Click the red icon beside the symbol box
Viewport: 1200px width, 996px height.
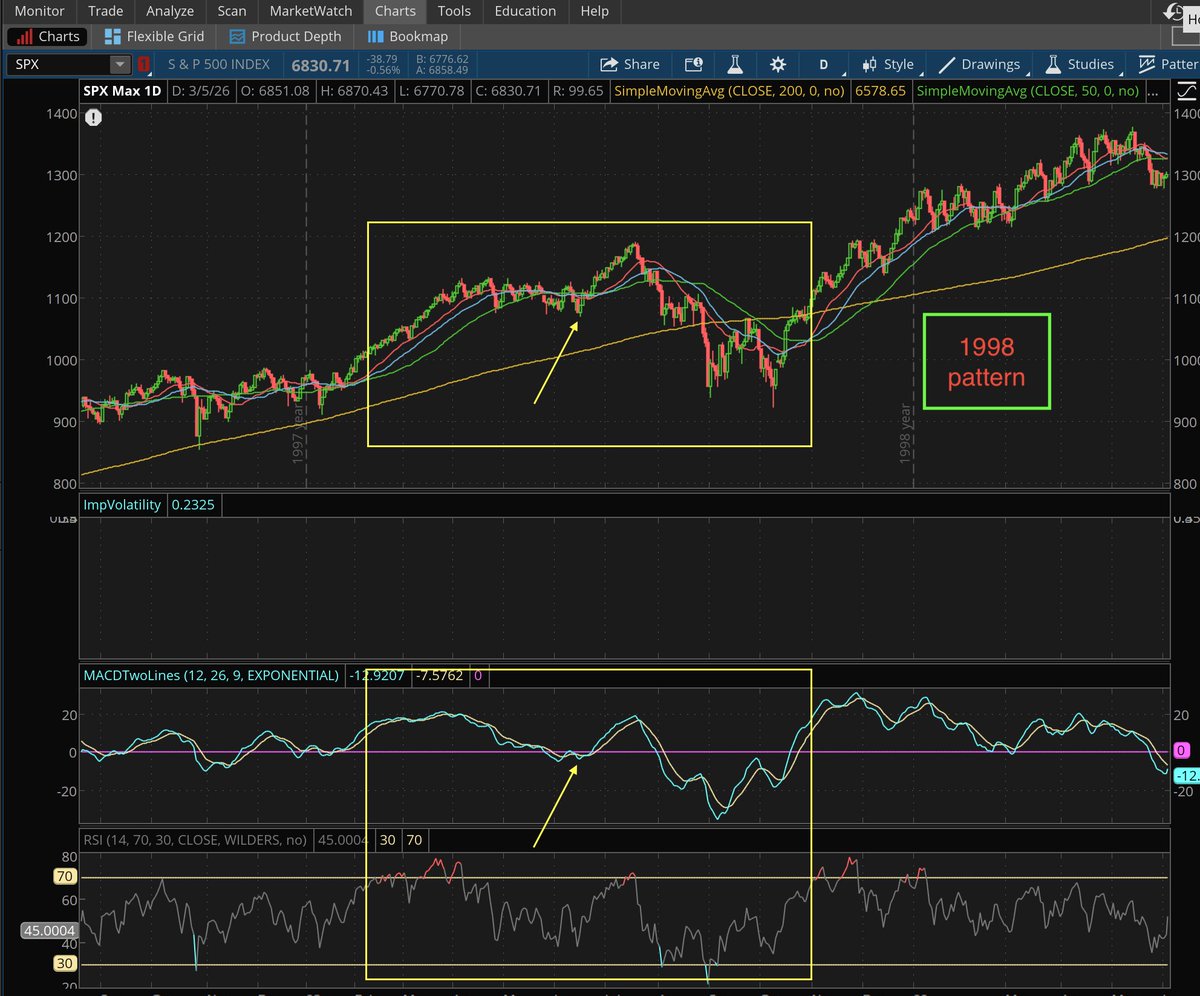(145, 64)
